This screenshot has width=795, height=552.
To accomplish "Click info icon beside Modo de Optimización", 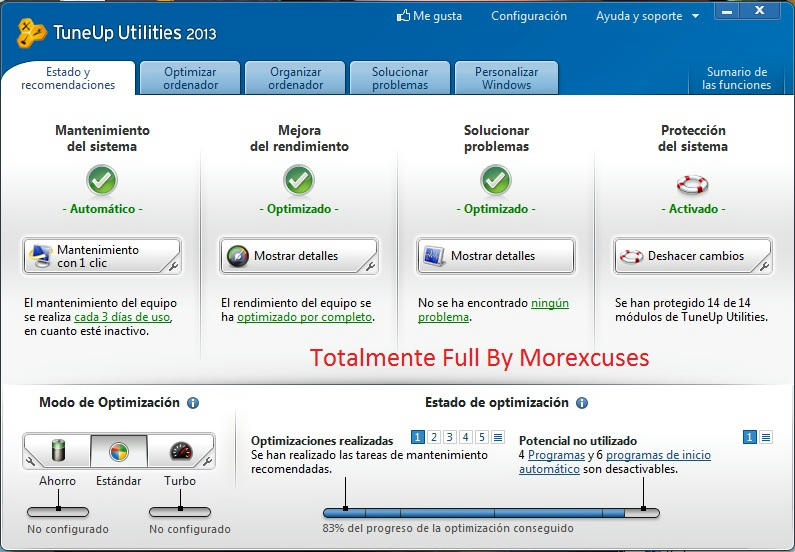I will click(x=193, y=403).
